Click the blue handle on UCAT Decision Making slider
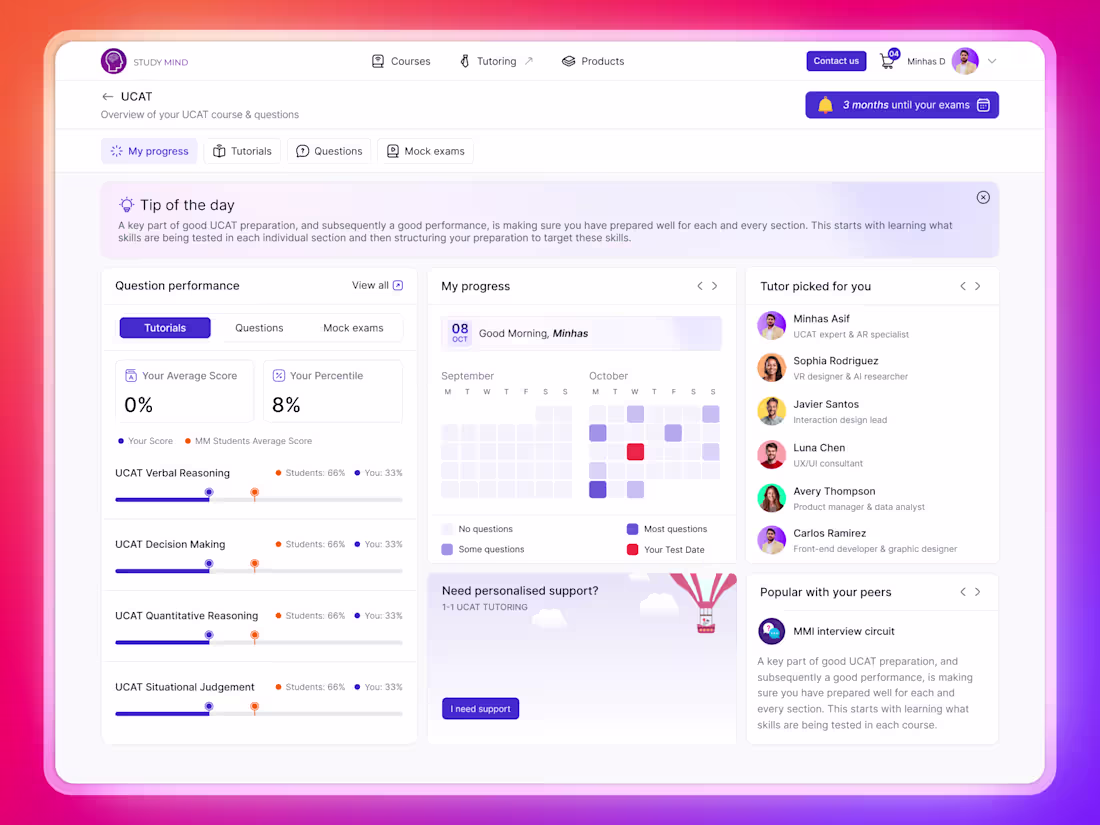1100x825 pixels. coord(208,564)
